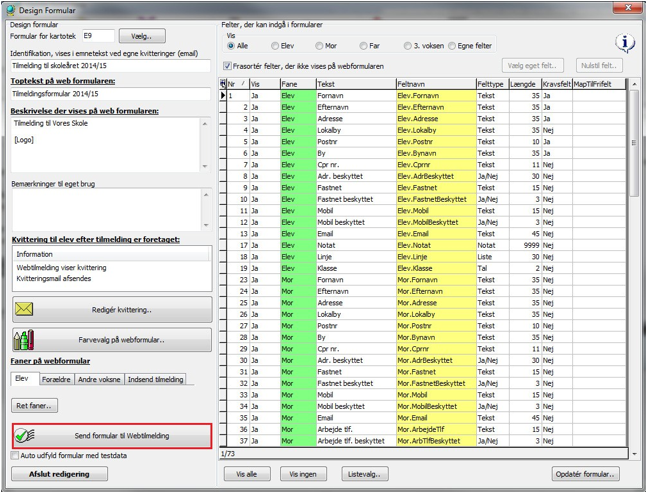Click scroll-down arrow of Bemærkninger text area

(x=206, y=226)
